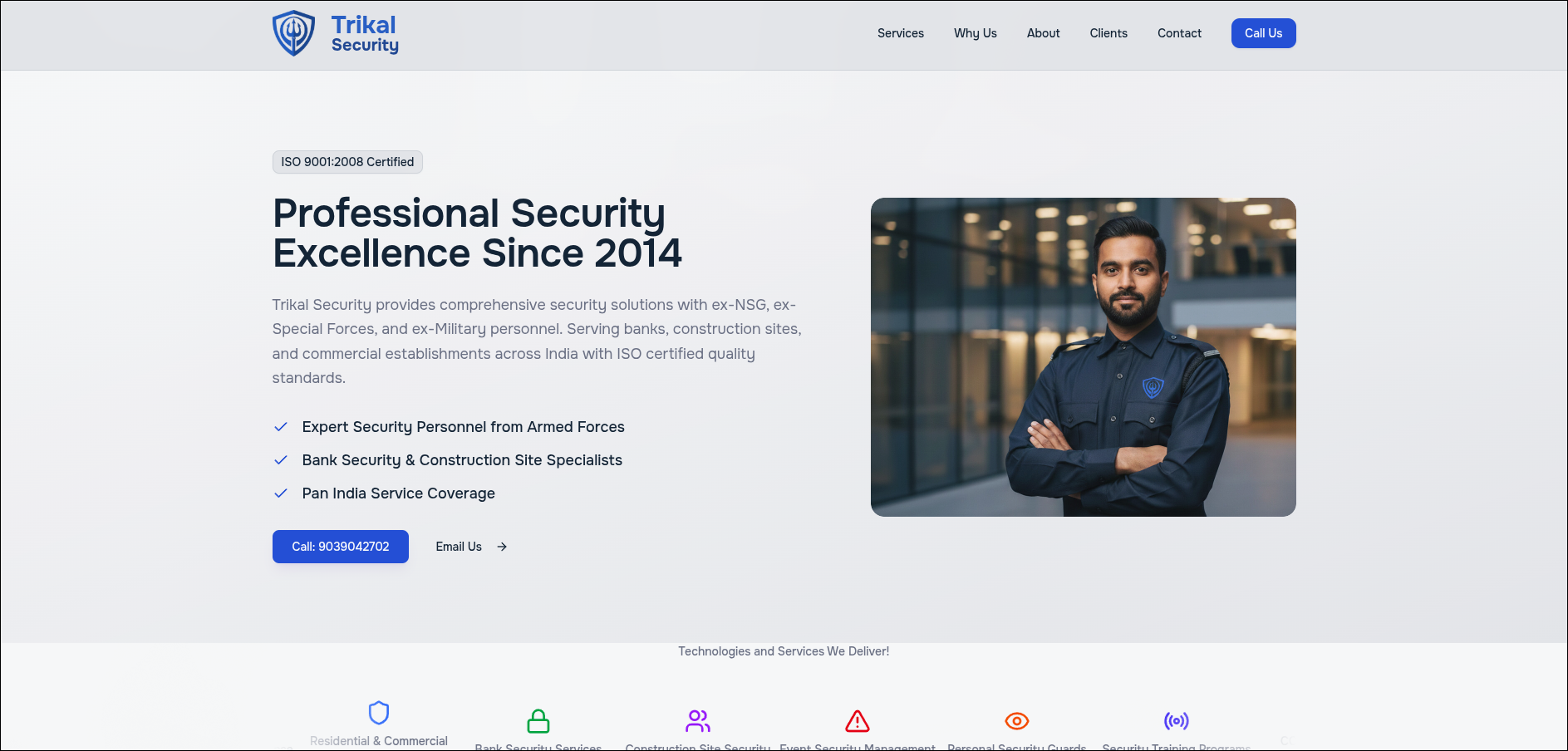
Task: Open the Contact nav link
Action: coord(1180,33)
